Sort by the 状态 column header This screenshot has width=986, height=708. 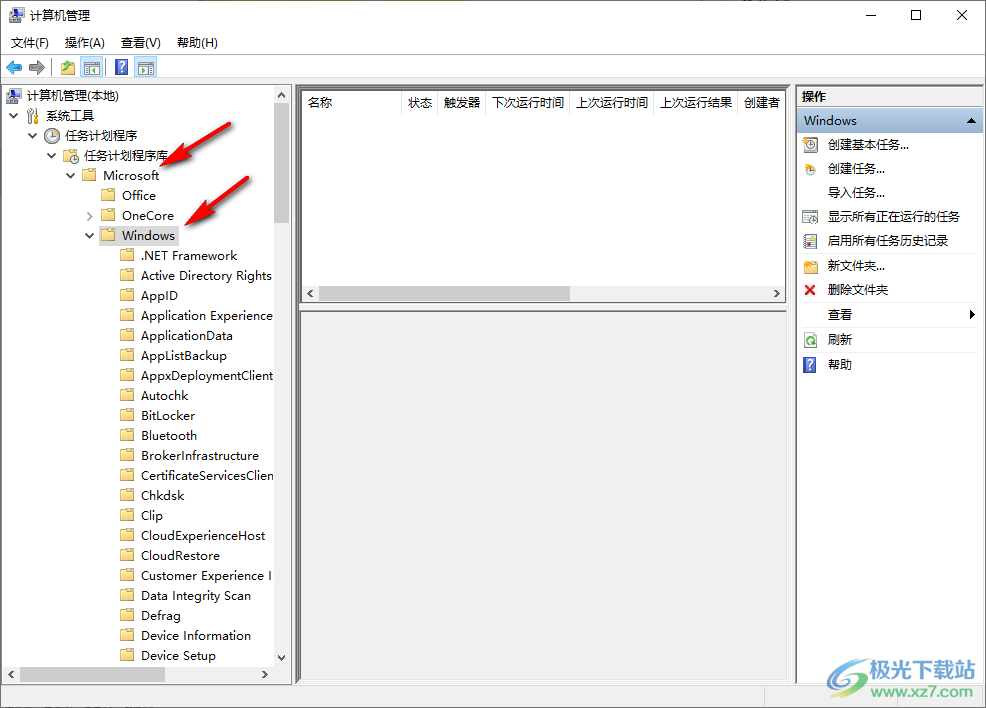coord(419,102)
